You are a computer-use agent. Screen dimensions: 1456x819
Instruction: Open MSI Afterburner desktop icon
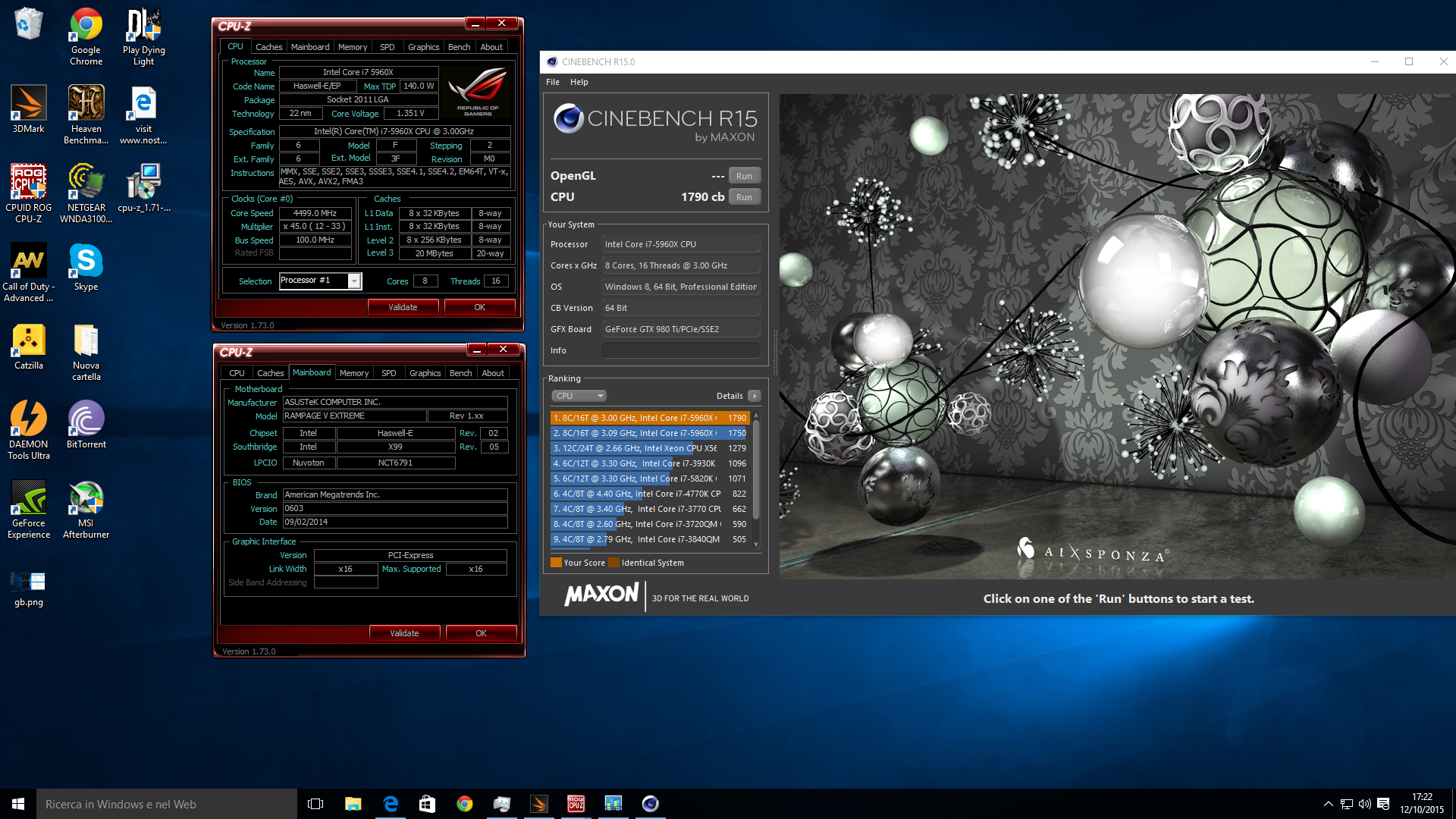[86, 510]
